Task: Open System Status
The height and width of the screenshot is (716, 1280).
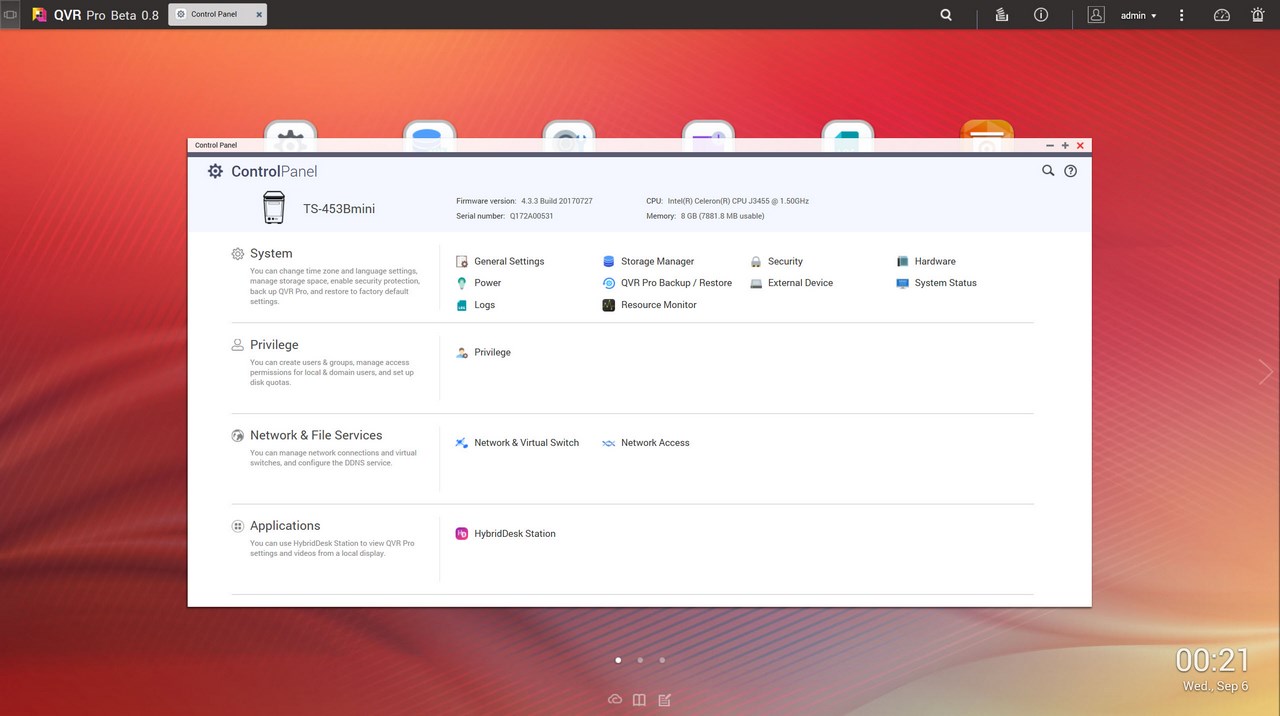Action: (936, 283)
